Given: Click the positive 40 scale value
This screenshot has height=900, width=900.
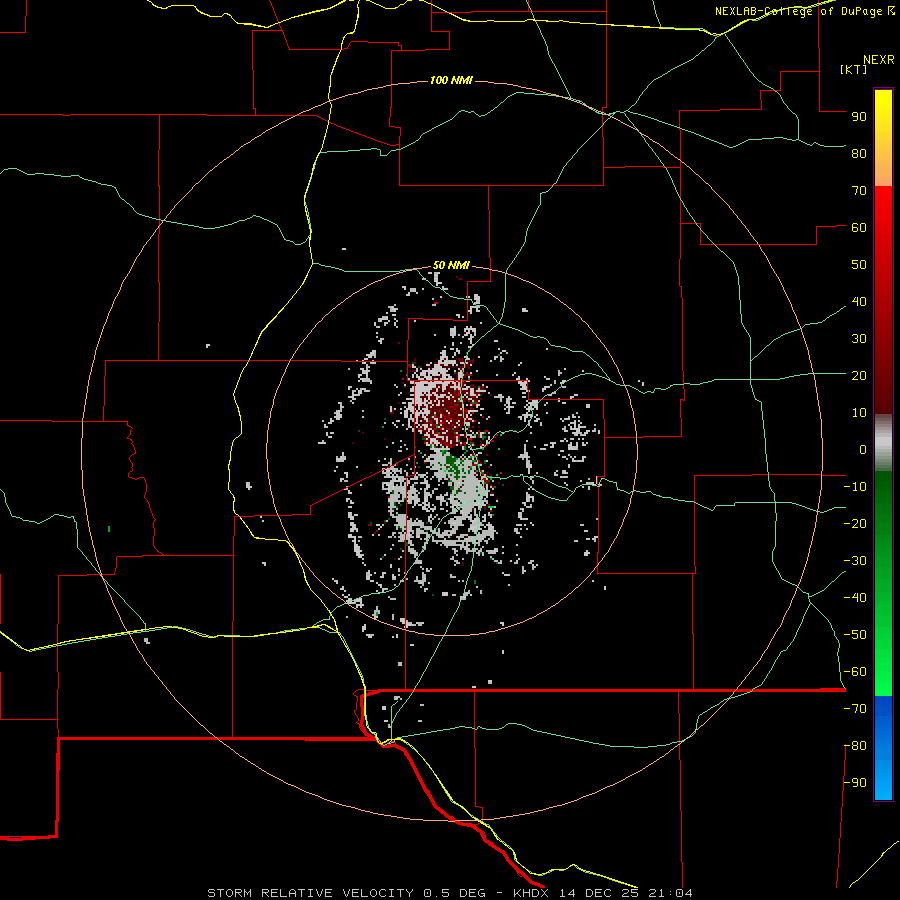Looking at the screenshot, I should click(859, 301).
